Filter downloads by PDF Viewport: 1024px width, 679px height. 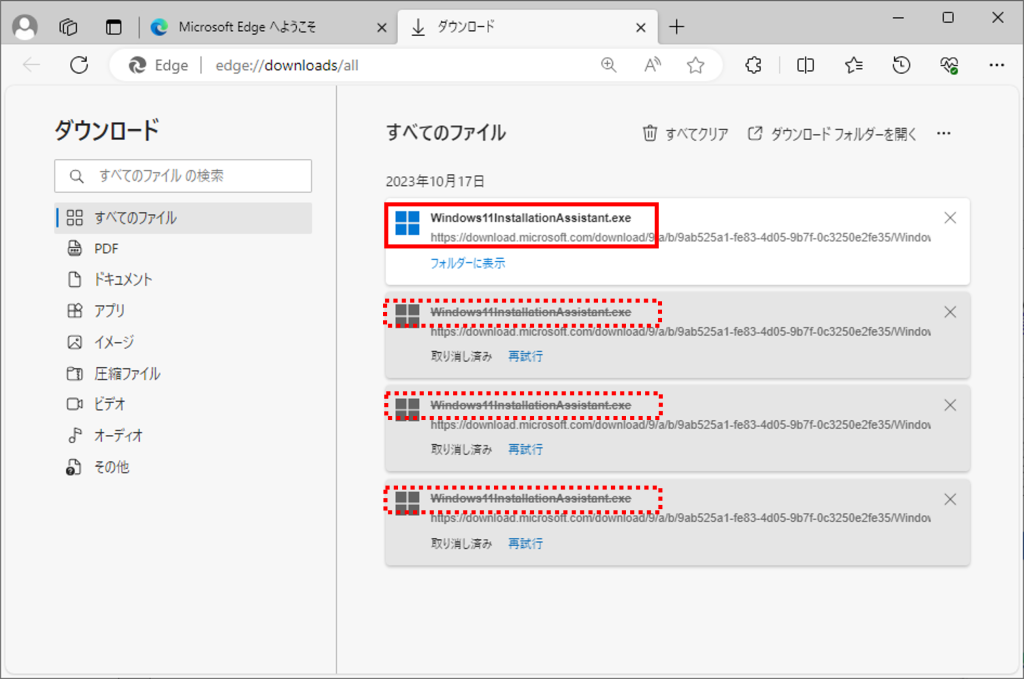(x=184, y=249)
